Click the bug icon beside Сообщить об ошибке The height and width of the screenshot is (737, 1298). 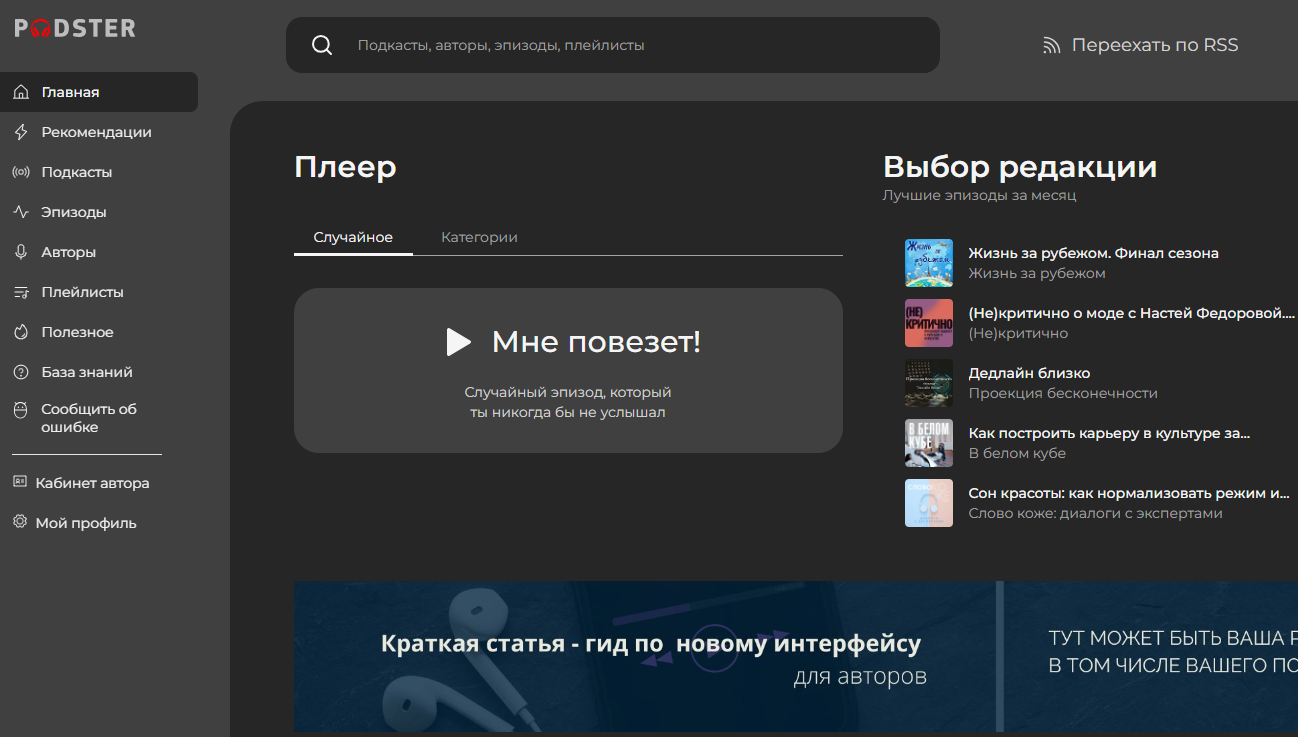tap(21, 410)
